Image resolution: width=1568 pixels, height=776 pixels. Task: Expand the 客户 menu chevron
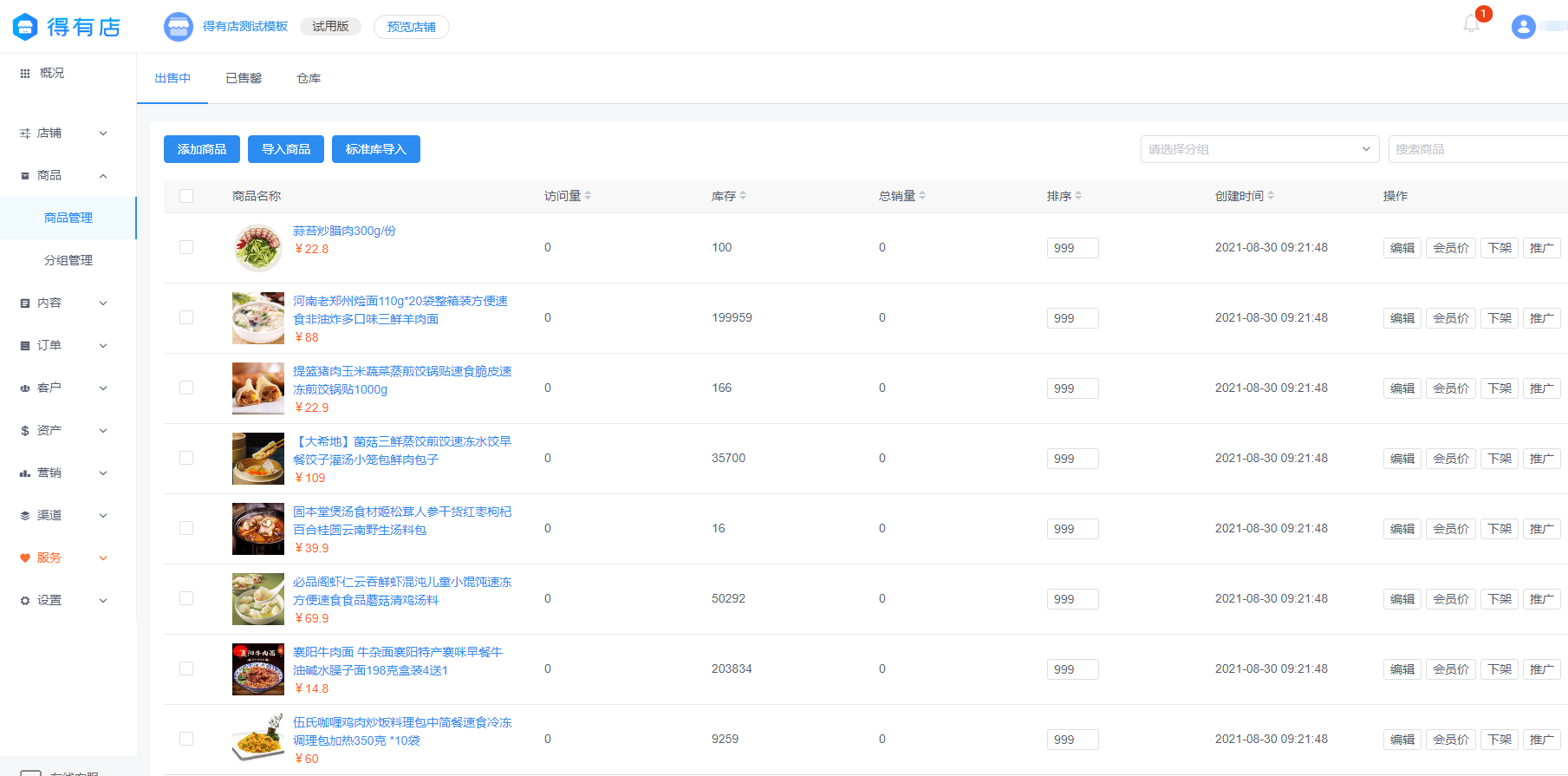click(103, 388)
